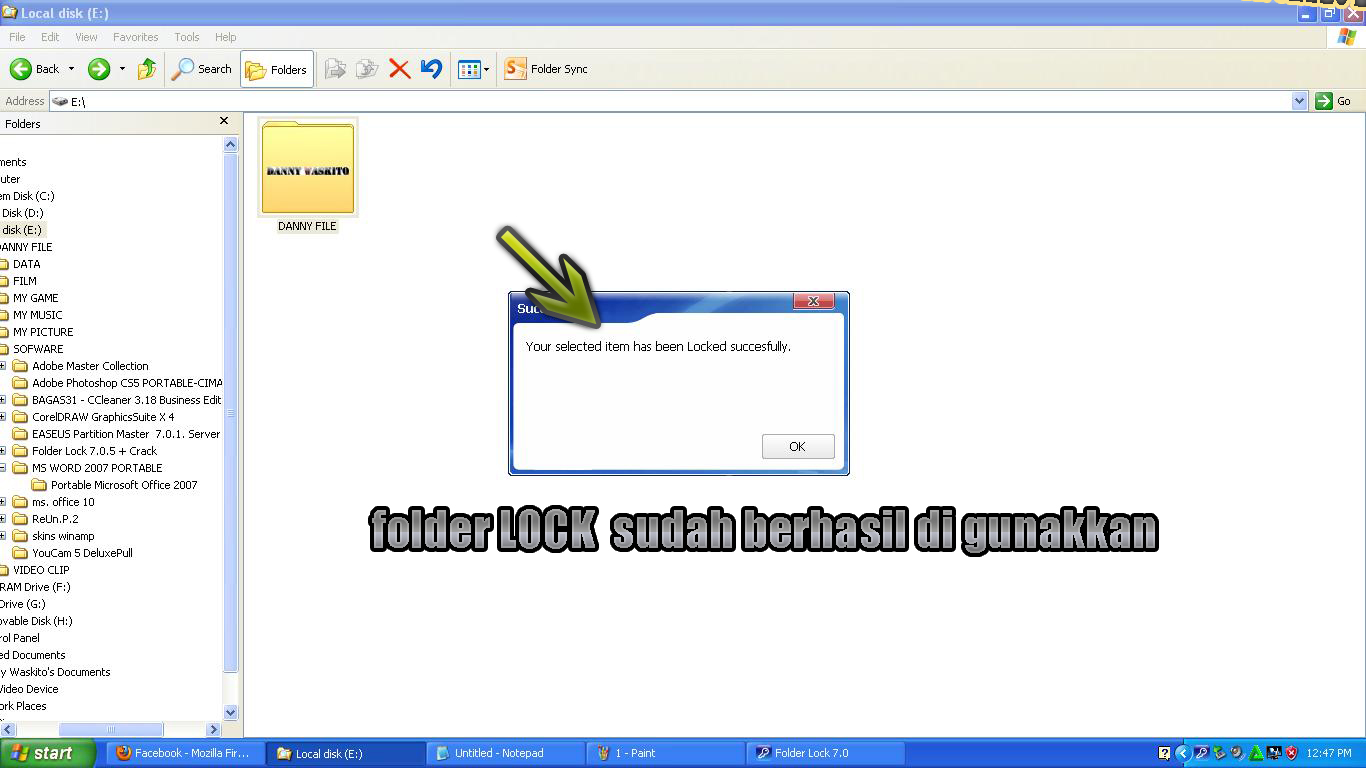Image resolution: width=1366 pixels, height=768 pixels.
Task: Open the File menu
Action: click(x=17, y=37)
